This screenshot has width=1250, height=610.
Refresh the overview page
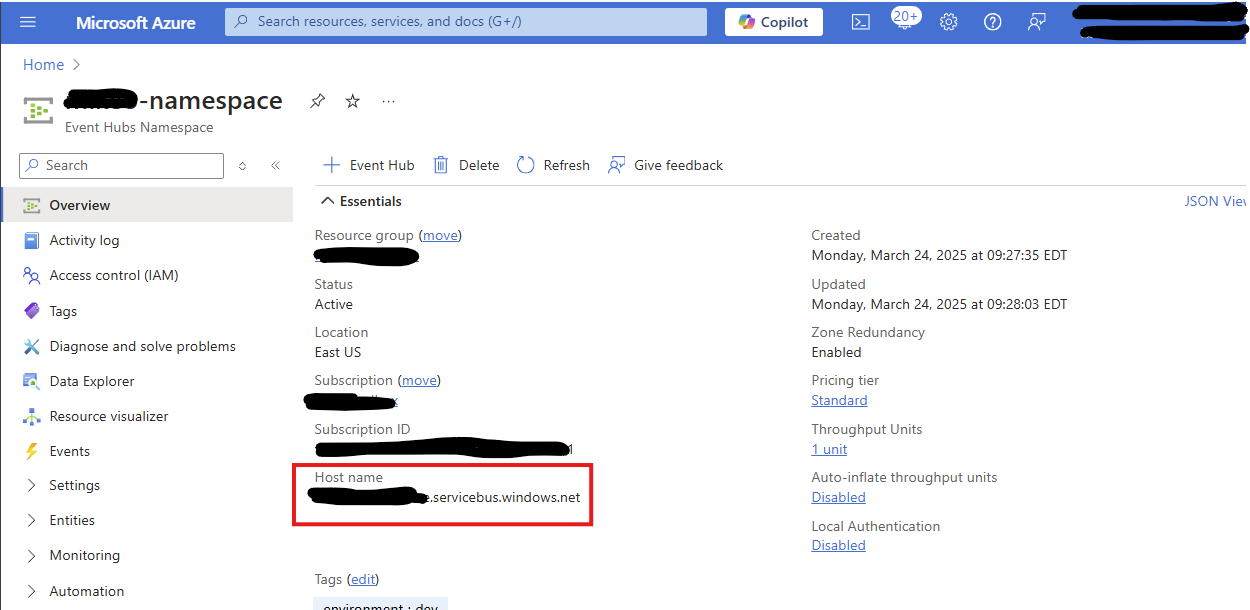coord(553,165)
